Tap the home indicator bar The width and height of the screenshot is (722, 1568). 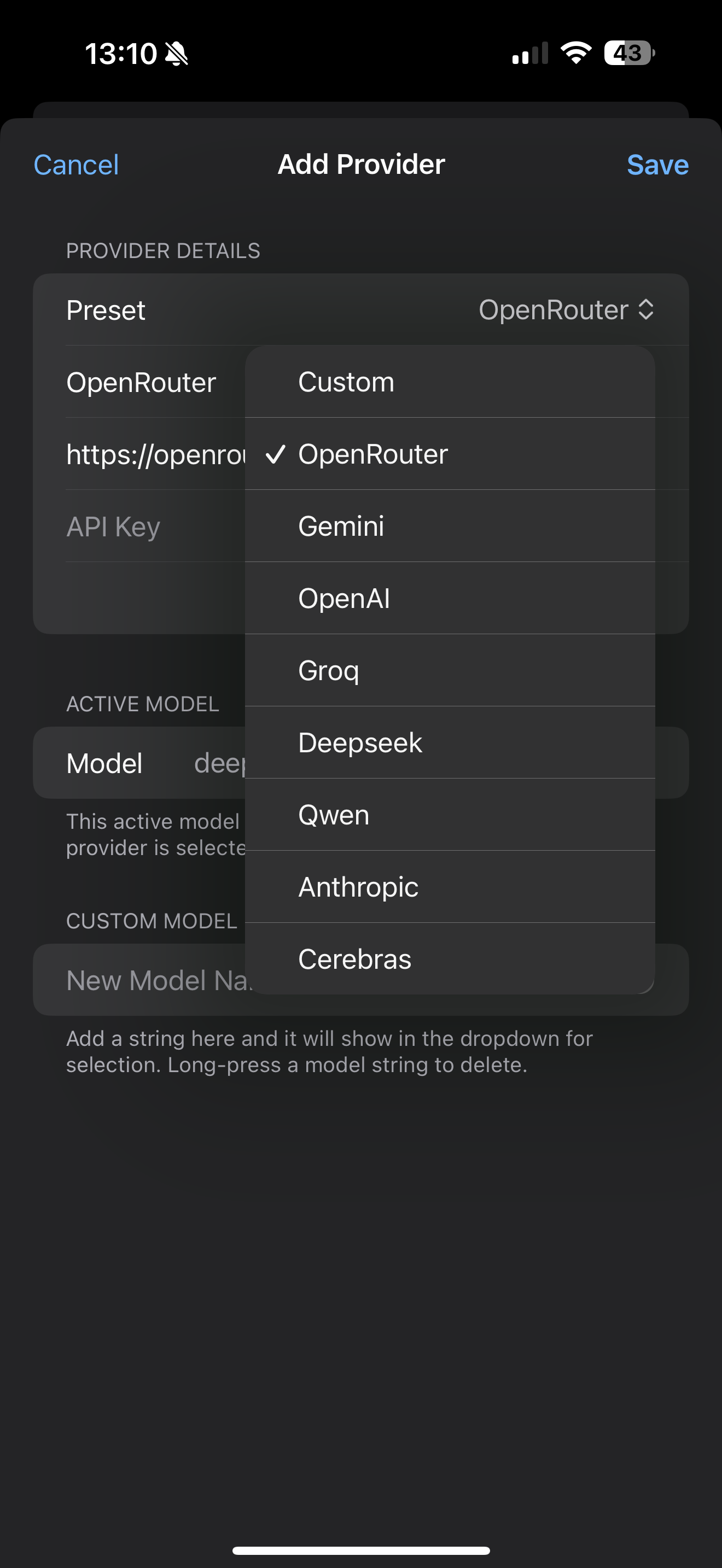[x=361, y=1551]
